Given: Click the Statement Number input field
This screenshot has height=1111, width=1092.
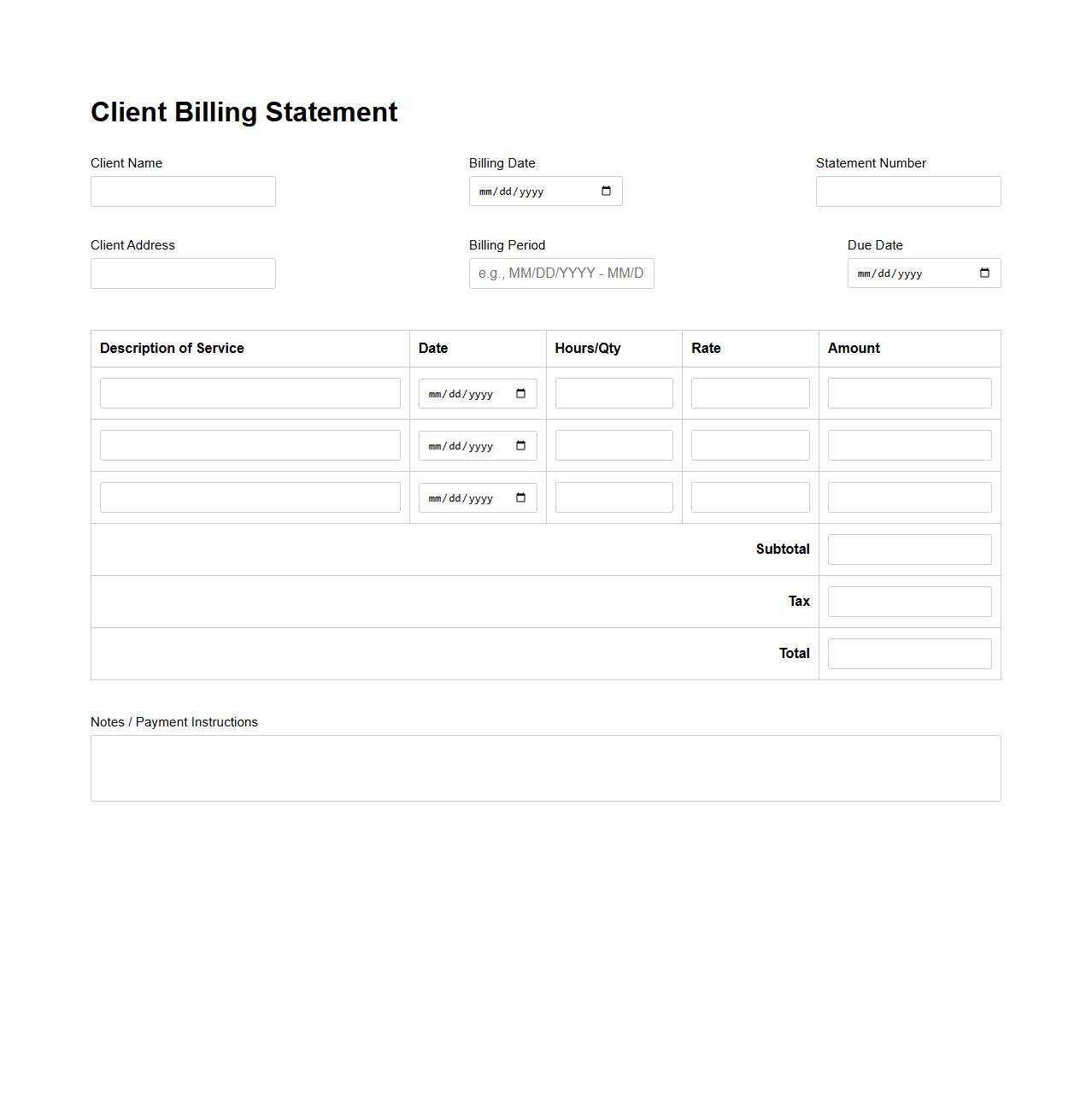Looking at the screenshot, I should 907,191.
